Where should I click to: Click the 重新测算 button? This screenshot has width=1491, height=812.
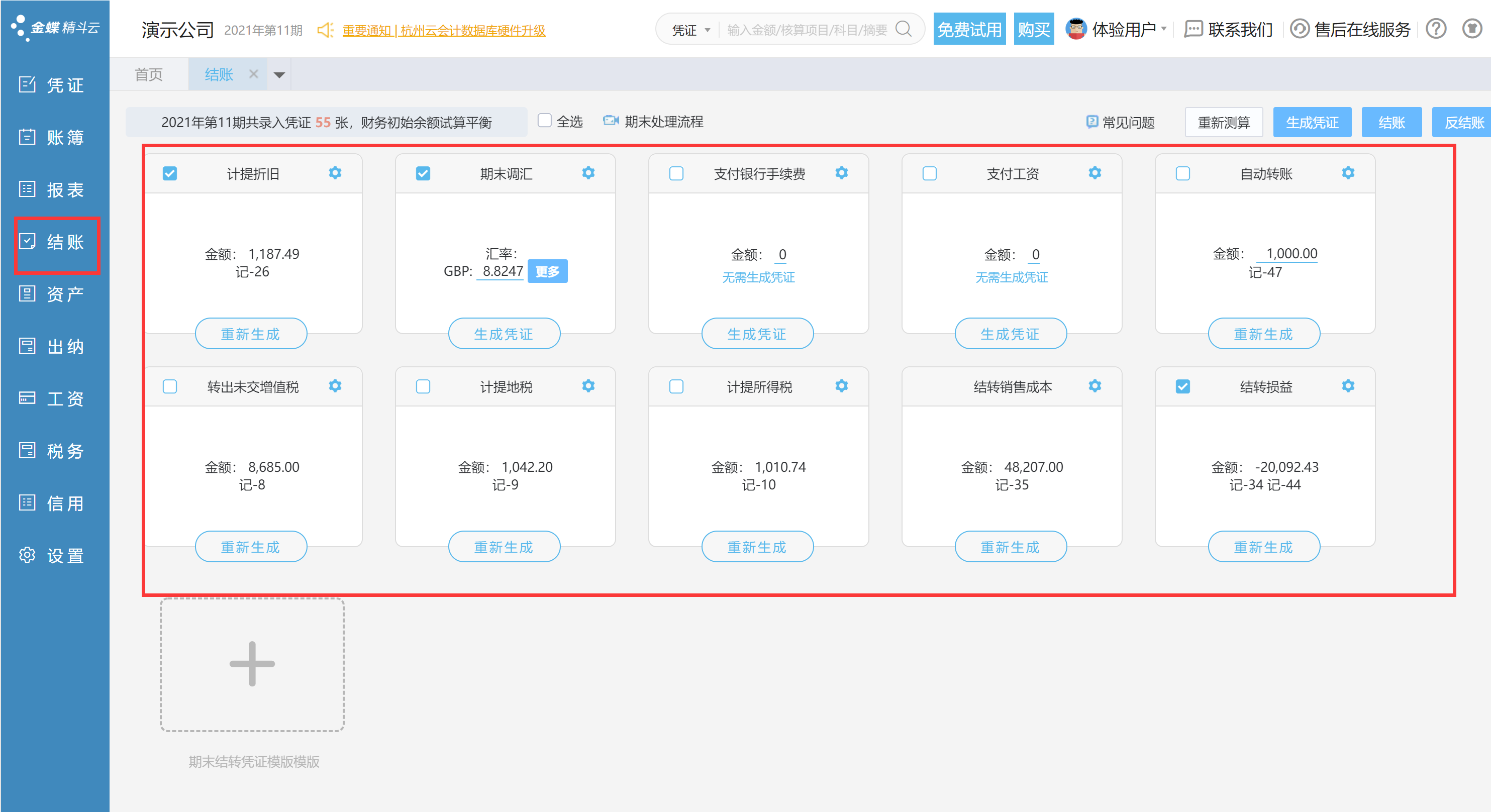click(x=1223, y=122)
